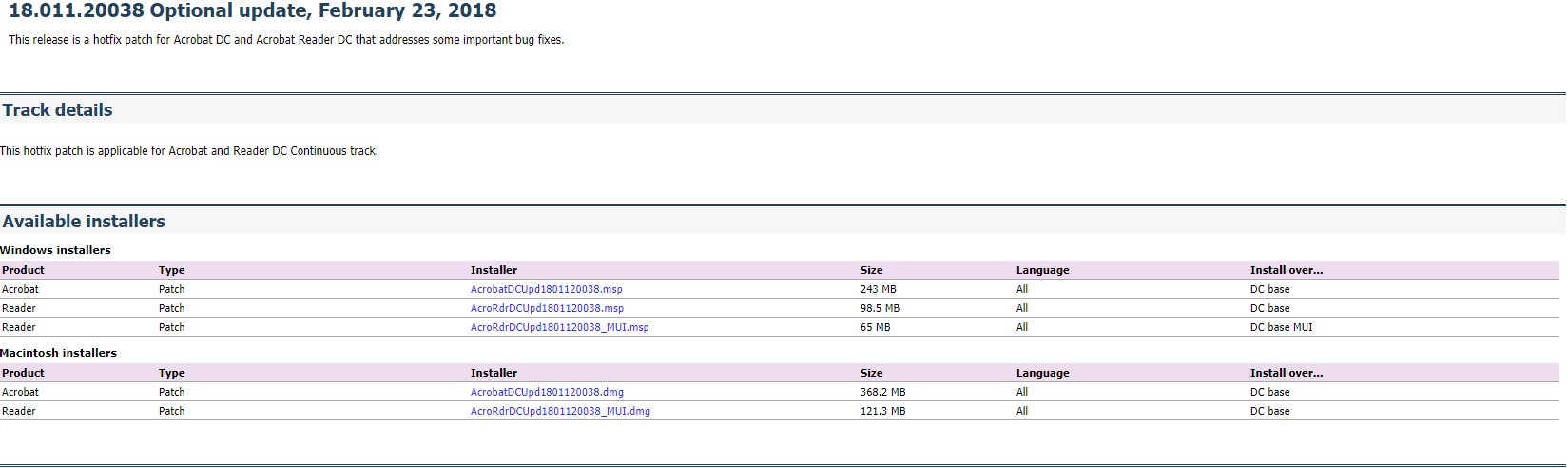Click the Continuous track applicability sentence
Screen dimensions: 1568x468
pyautogui.click(x=189, y=151)
